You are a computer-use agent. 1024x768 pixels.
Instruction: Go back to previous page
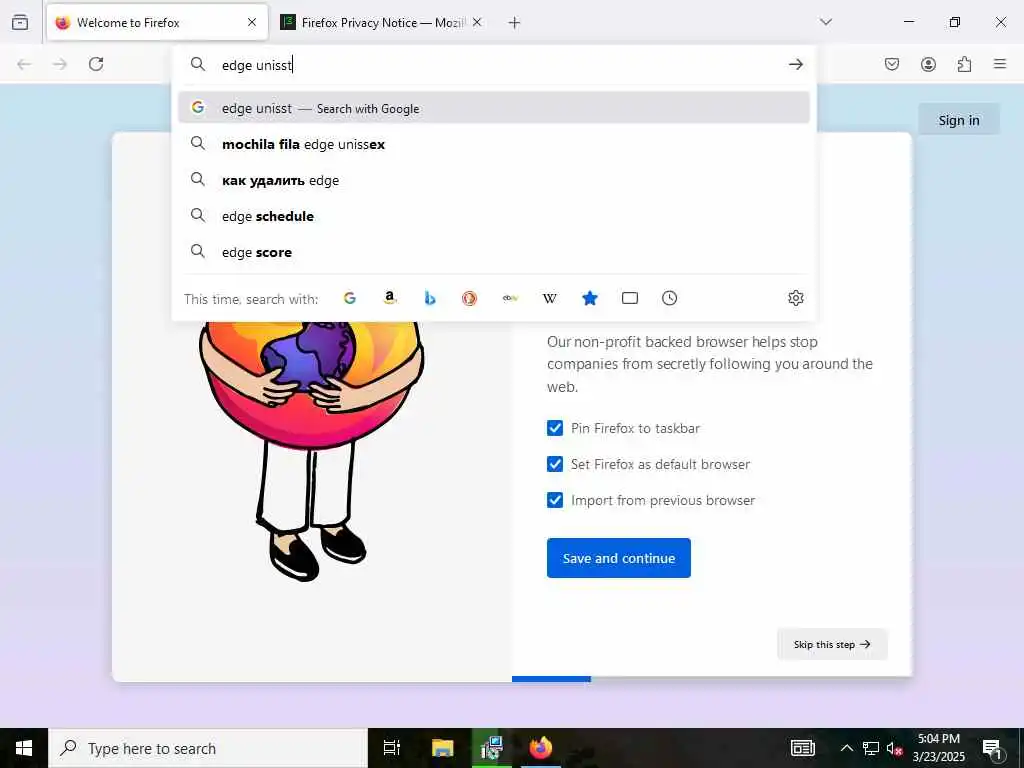tap(24, 64)
